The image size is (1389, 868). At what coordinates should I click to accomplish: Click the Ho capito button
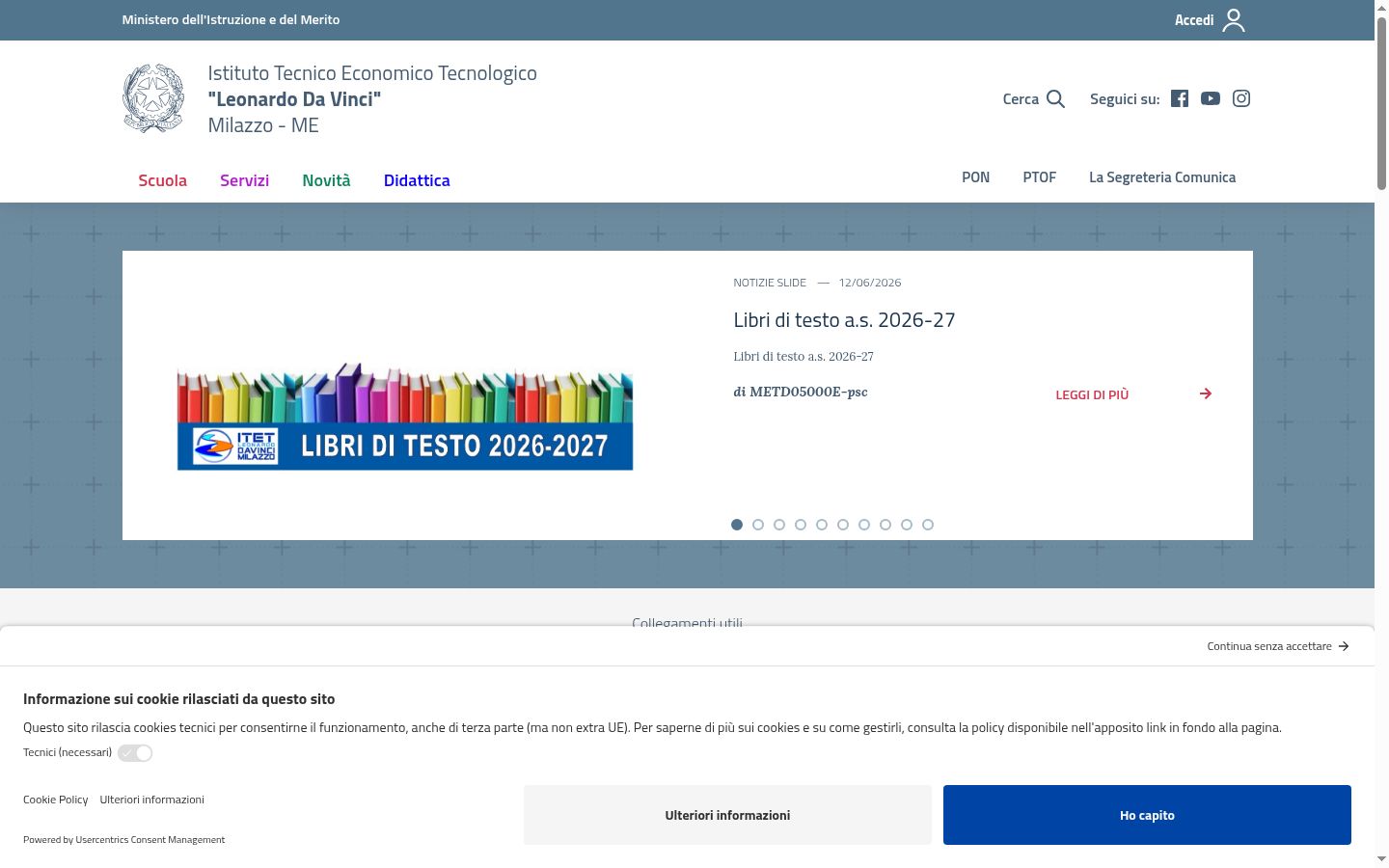pyautogui.click(x=1147, y=815)
